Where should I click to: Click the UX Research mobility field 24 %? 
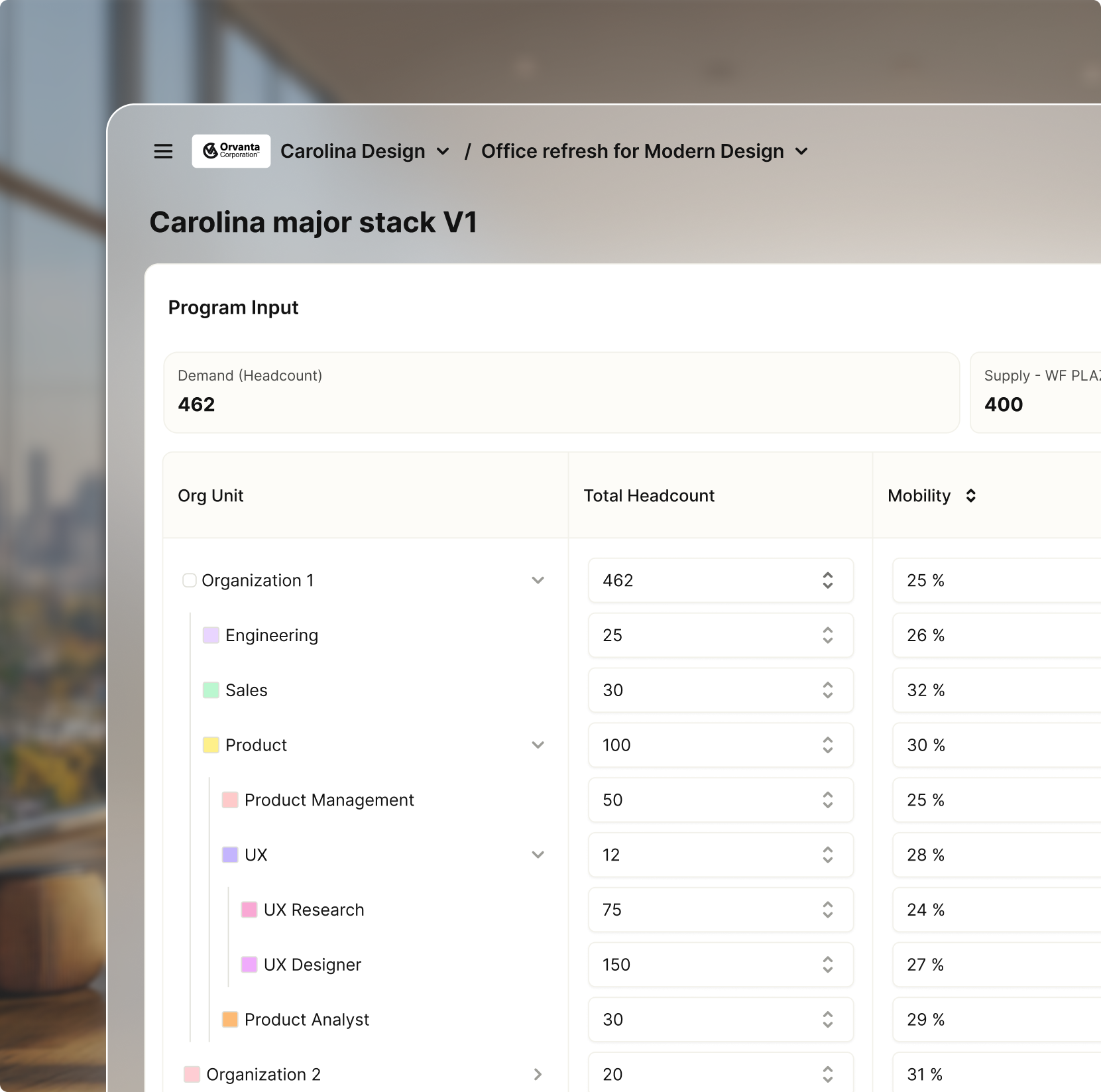pos(997,910)
